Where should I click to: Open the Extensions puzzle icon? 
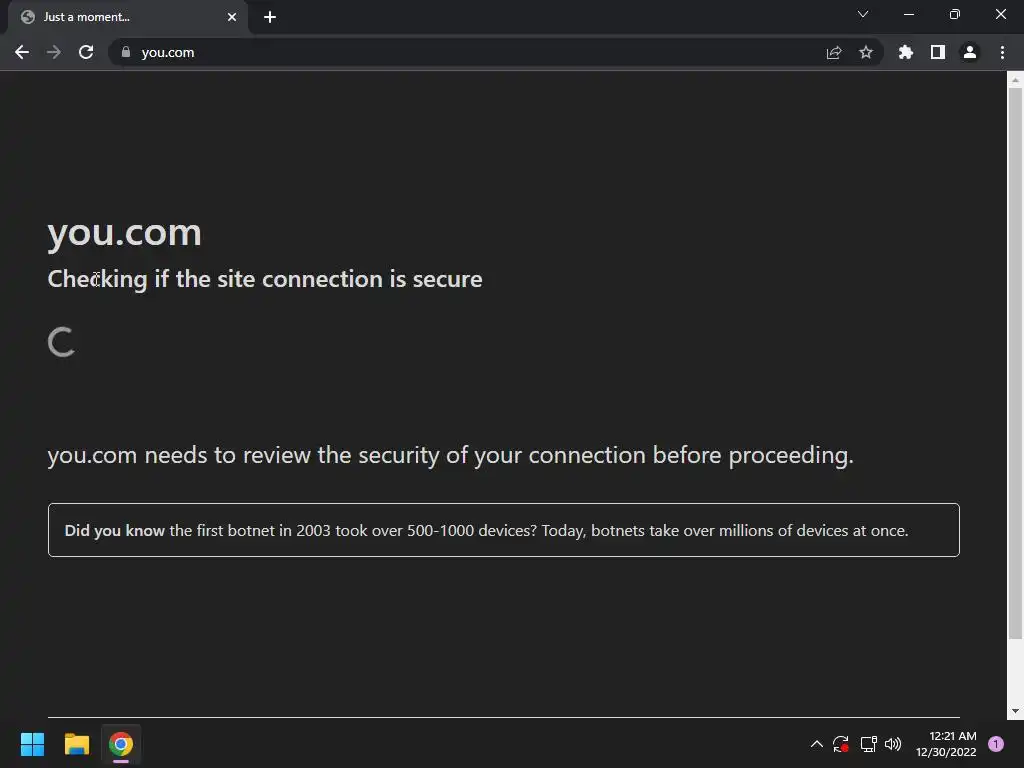coord(906,53)
